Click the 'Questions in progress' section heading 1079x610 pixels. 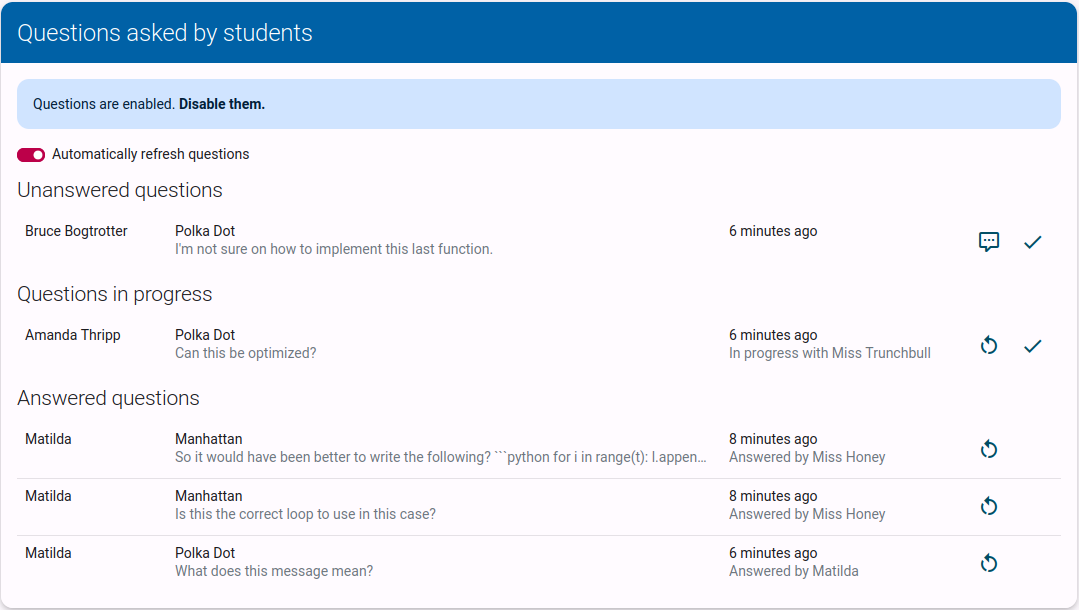[115, 295]
